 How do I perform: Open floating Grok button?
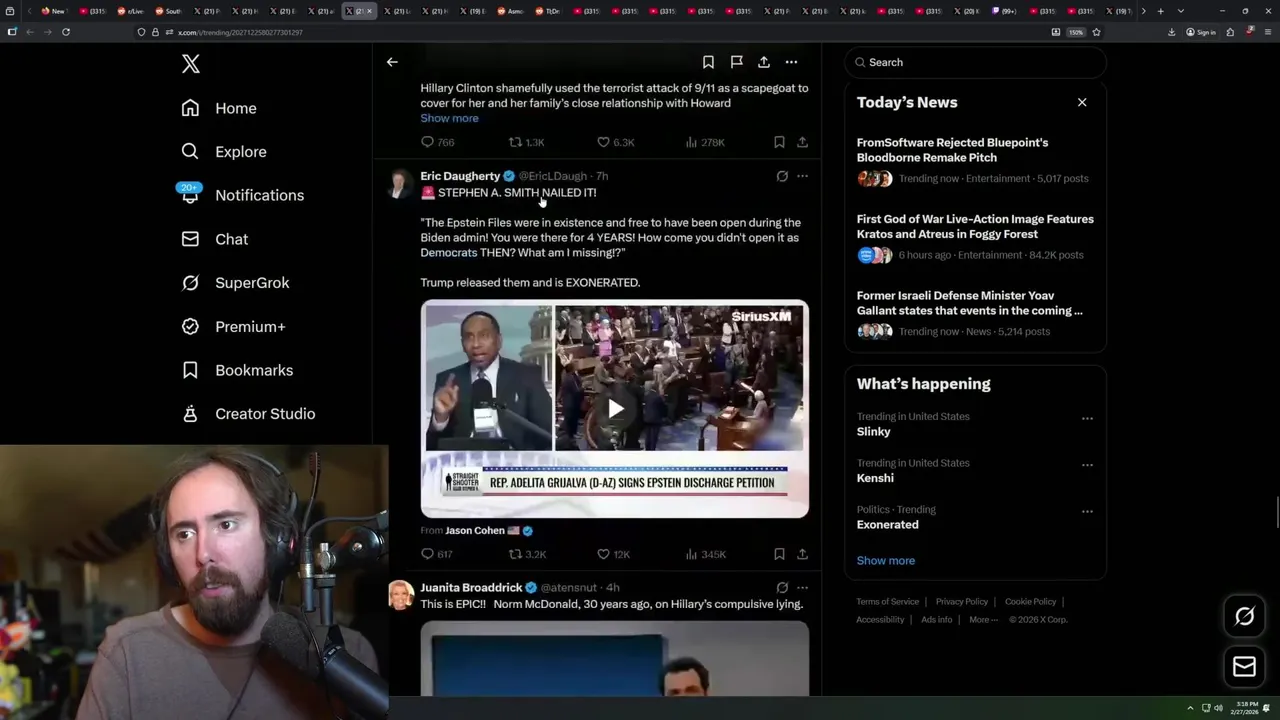point(1244,617)
